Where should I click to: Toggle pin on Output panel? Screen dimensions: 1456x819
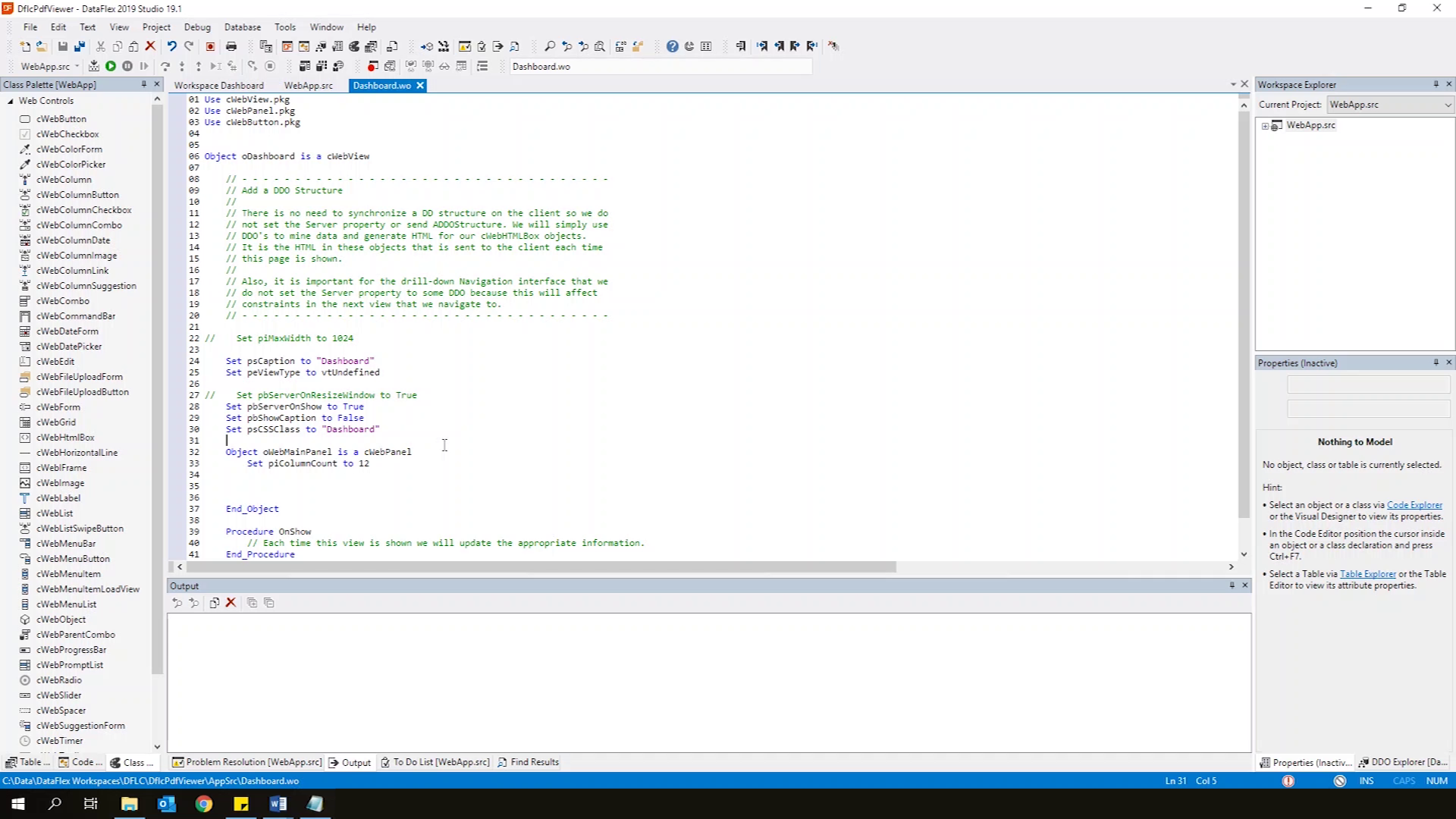coord(1232,585)
